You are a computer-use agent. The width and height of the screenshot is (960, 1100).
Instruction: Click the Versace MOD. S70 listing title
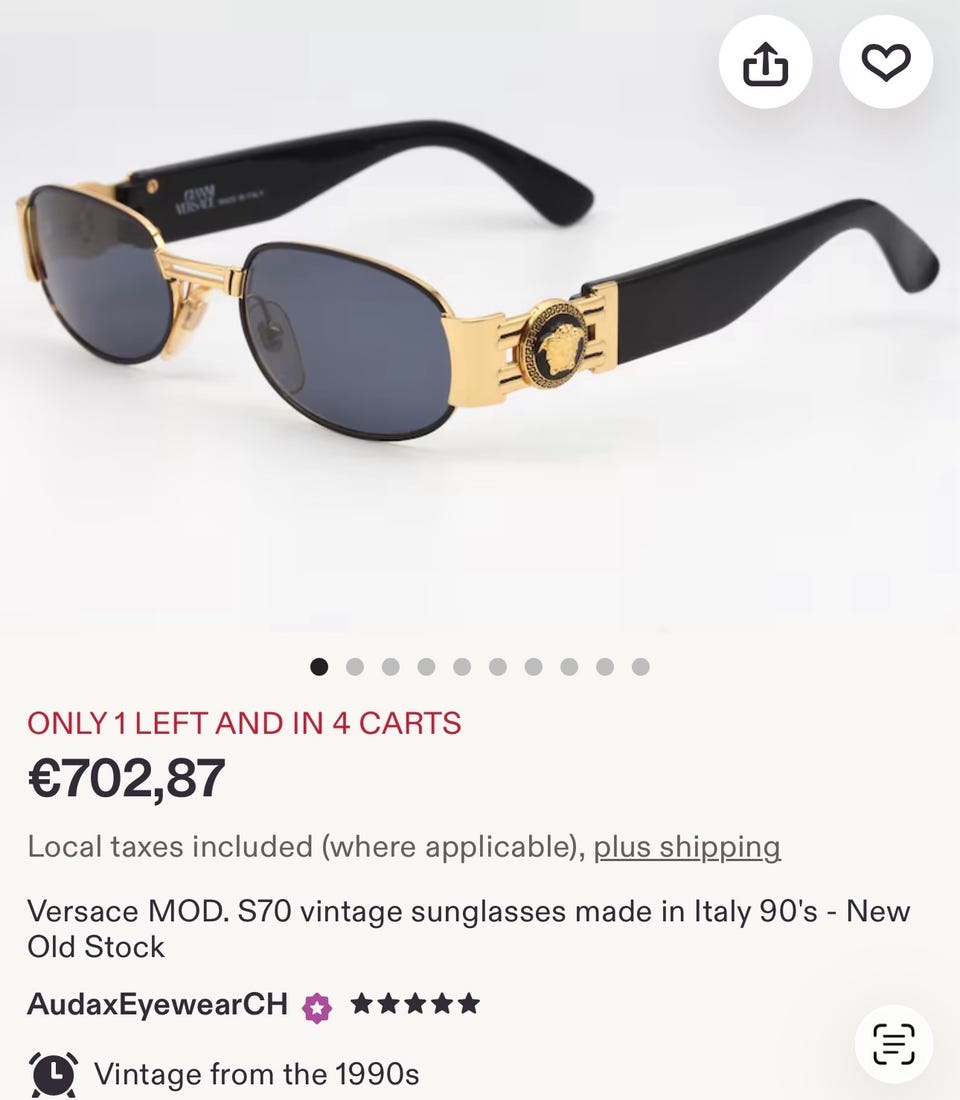click(x=469, y=929)
